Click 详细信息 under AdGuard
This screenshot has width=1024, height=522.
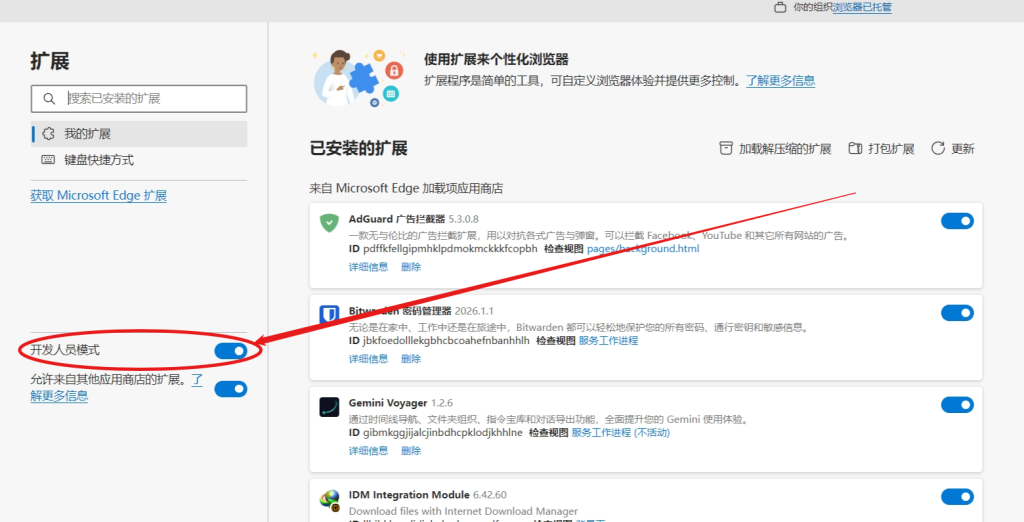pyautogui.click(x=368, y=267)
